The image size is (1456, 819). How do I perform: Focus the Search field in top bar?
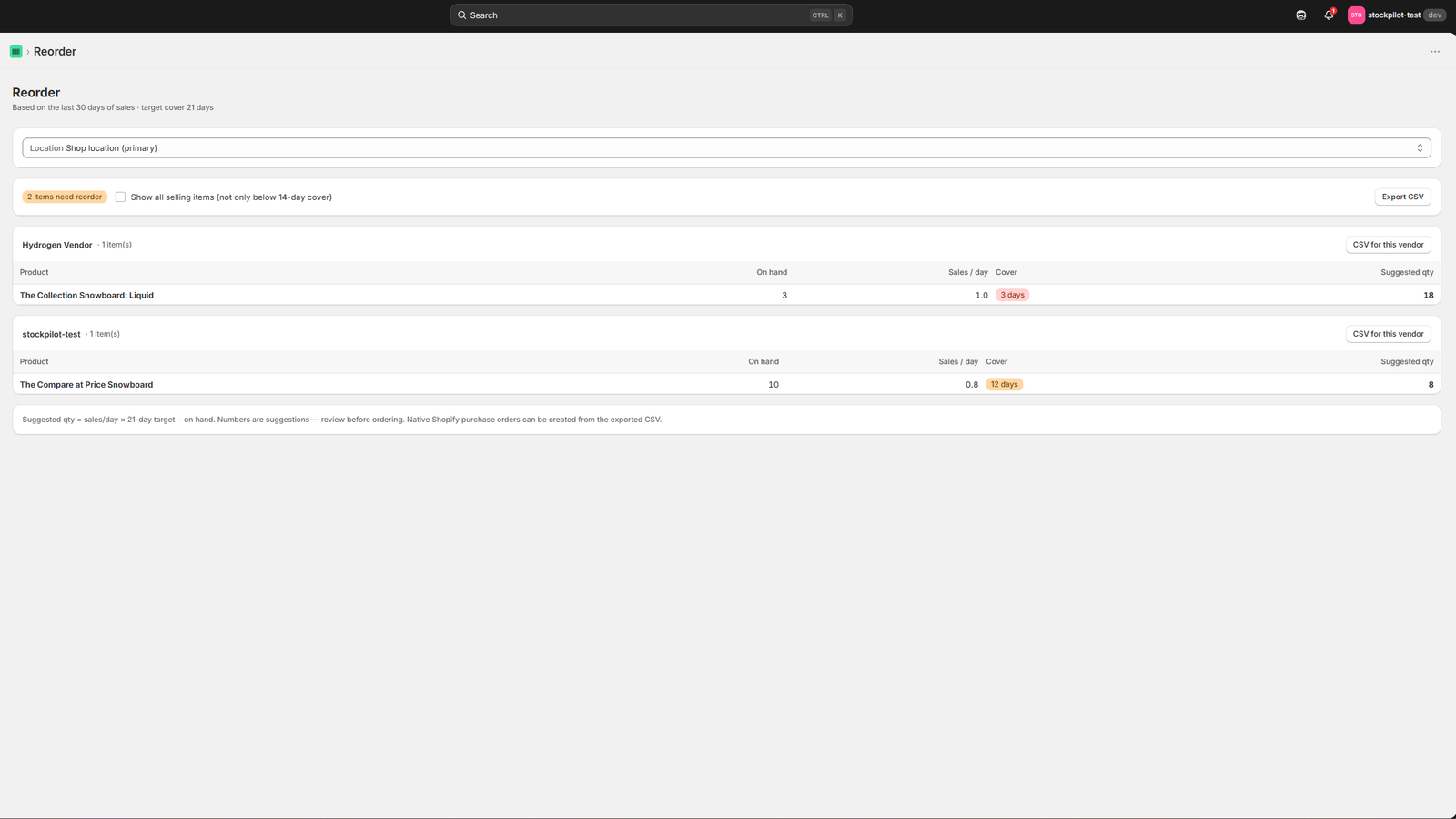tap(651, 15)
